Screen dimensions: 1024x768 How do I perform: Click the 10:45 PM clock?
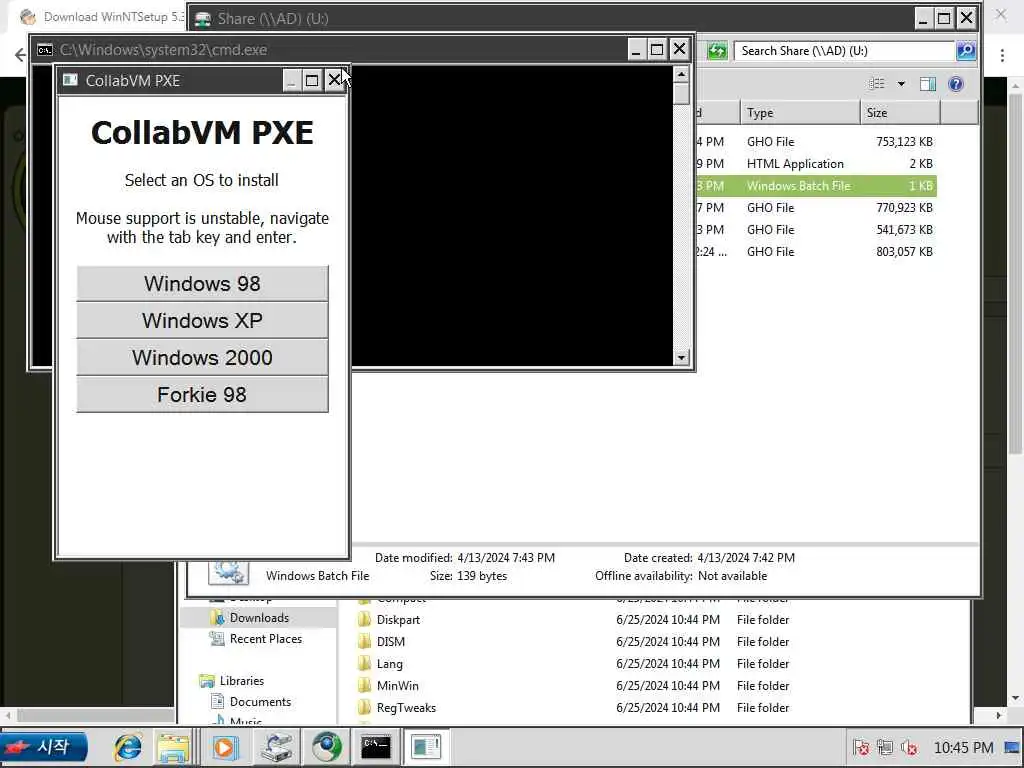[x=963, y=747]
